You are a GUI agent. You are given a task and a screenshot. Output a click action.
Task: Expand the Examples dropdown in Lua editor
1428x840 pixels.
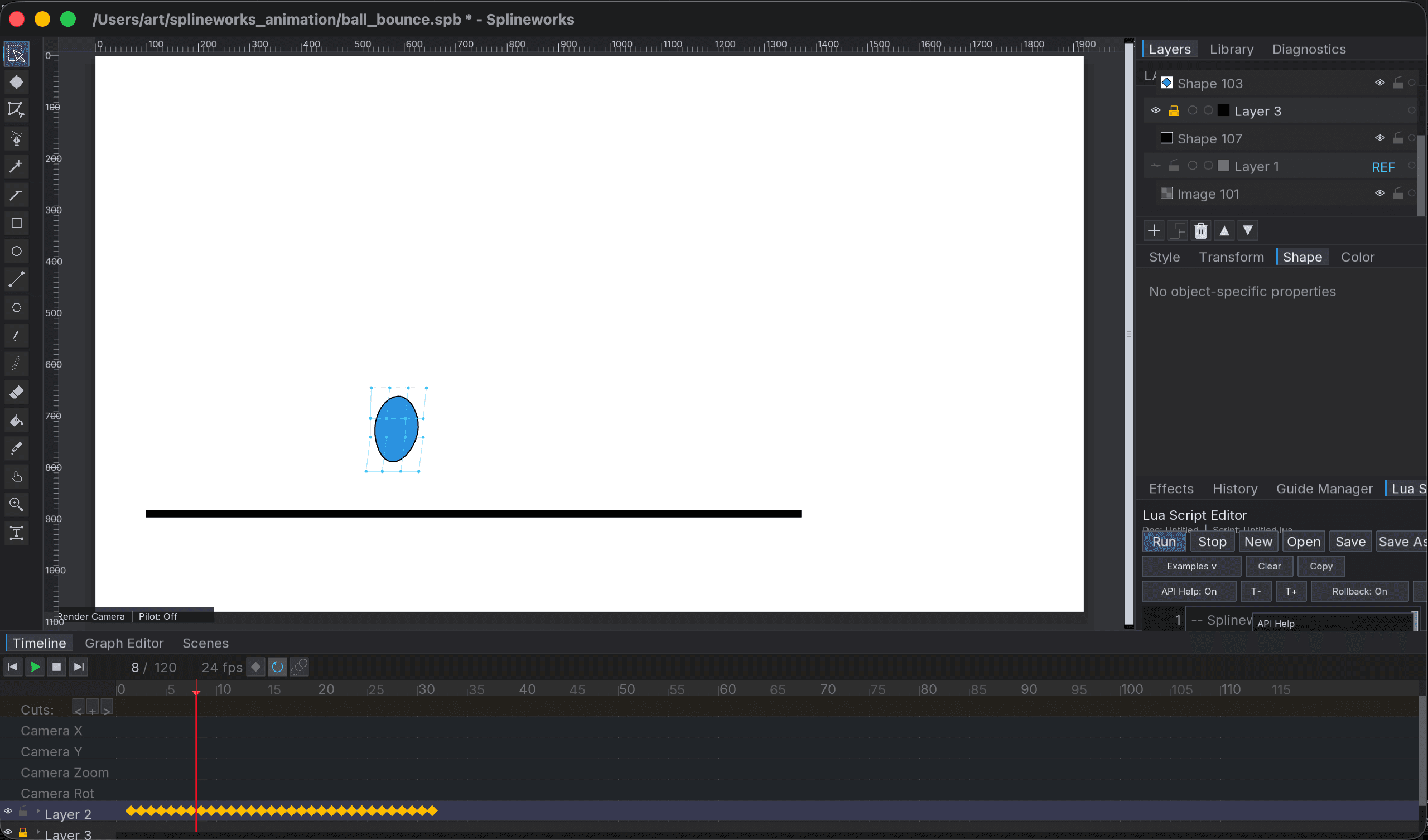[1191, 566]
